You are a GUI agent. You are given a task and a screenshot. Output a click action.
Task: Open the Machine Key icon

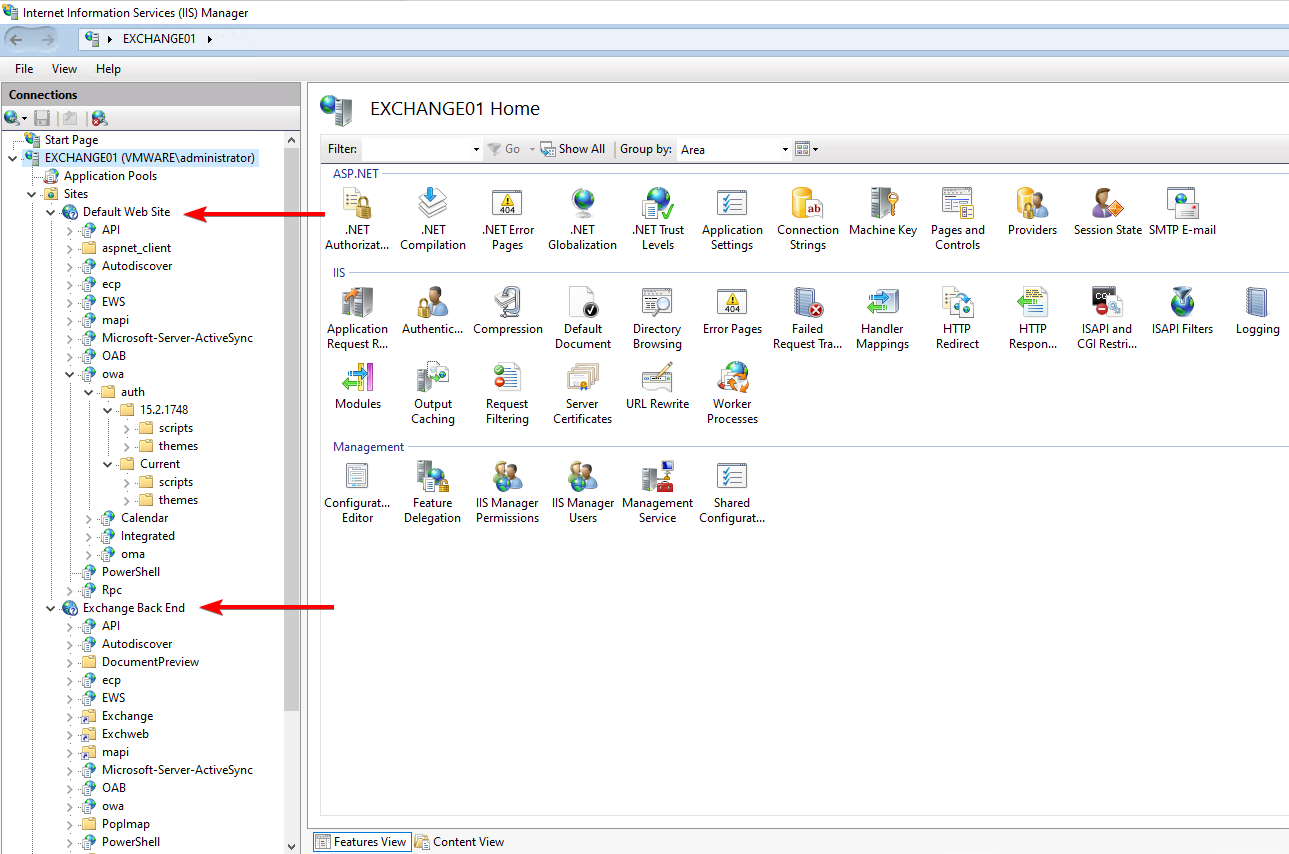coord(882,206)
